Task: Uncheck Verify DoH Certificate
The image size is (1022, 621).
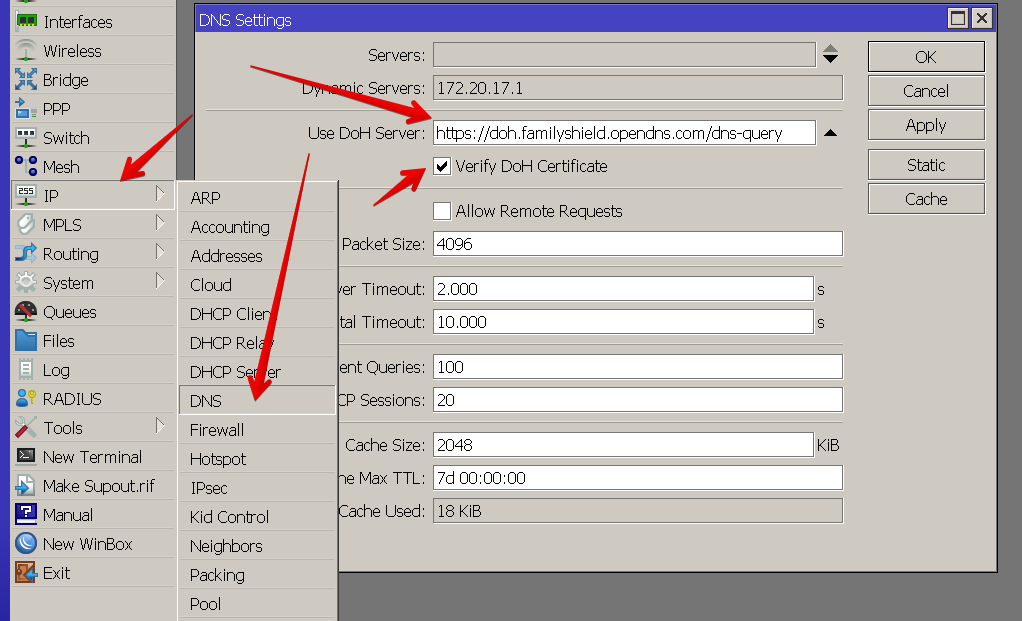Action: (x=442, y=166)
